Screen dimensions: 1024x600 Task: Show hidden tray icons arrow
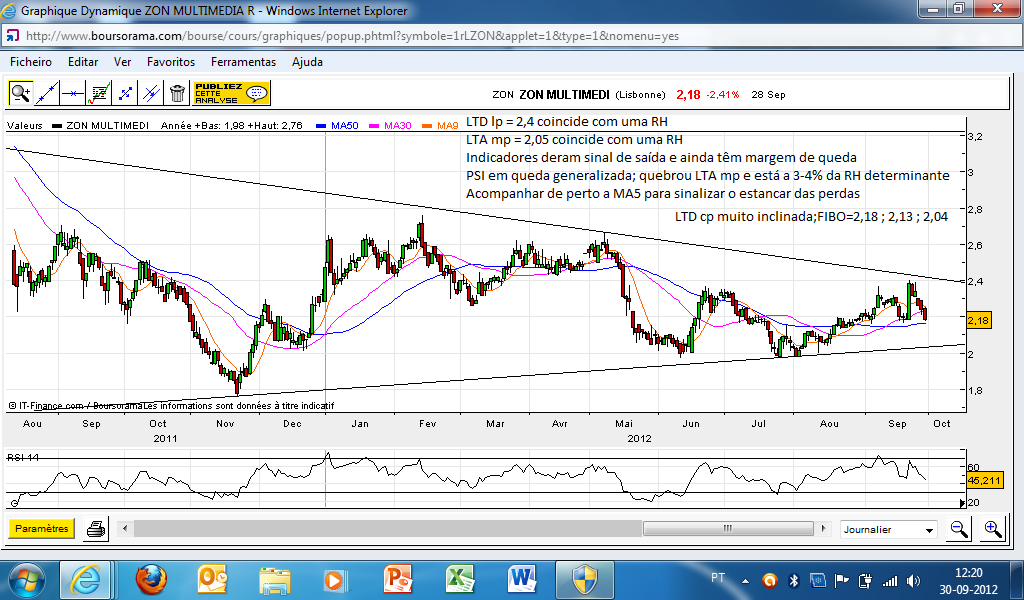[x=745, y=580]
